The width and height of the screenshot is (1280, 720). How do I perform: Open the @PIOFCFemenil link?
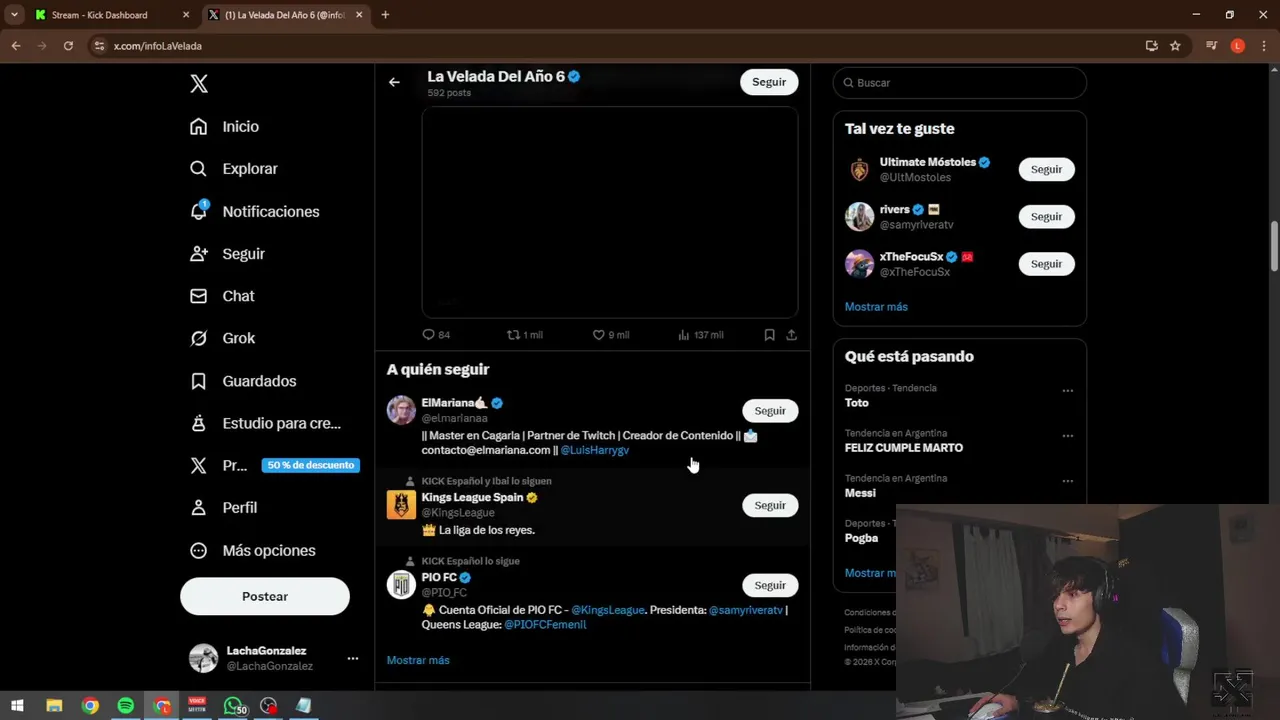click(545, 624)
